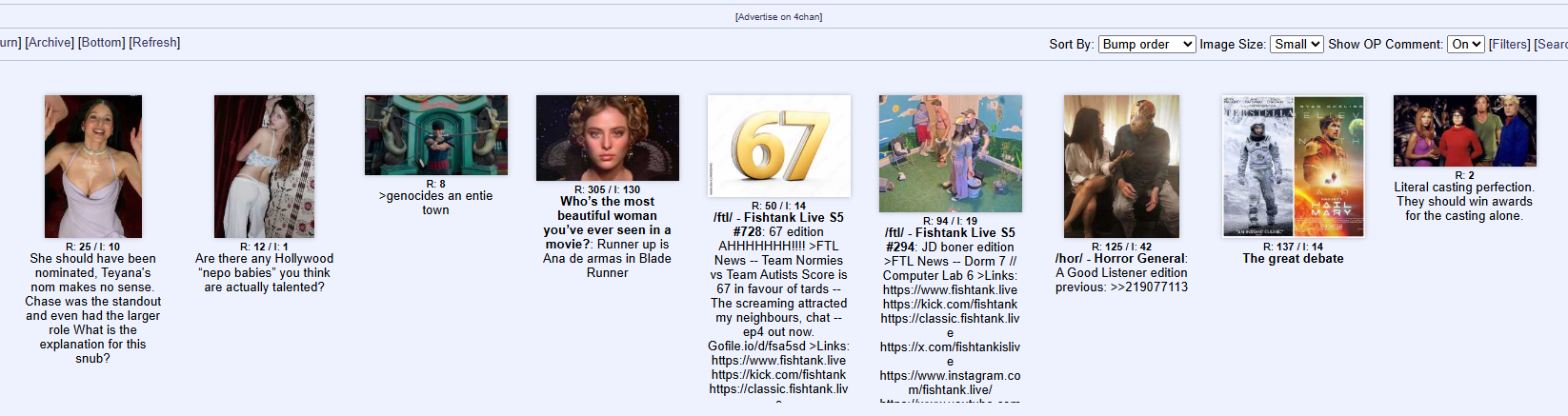Open Horror General thread thumbnail

(1121, 167)
